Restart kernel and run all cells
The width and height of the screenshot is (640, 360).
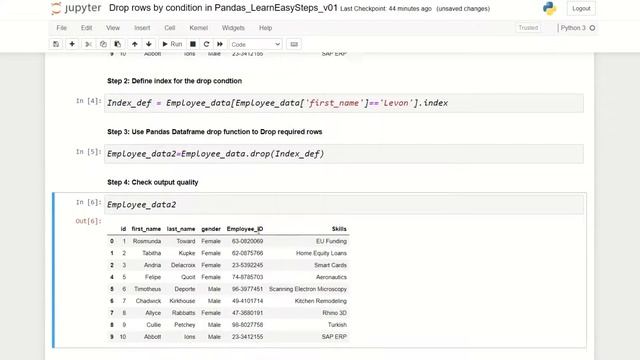pos(220,44)
